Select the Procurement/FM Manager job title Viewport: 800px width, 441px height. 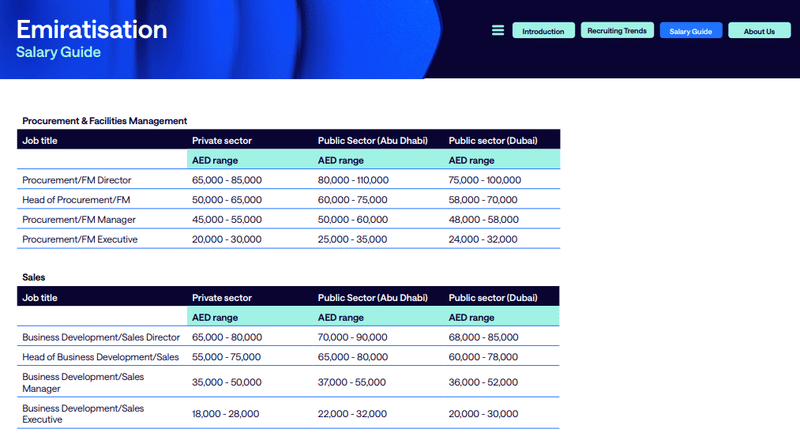coord(79,219)
